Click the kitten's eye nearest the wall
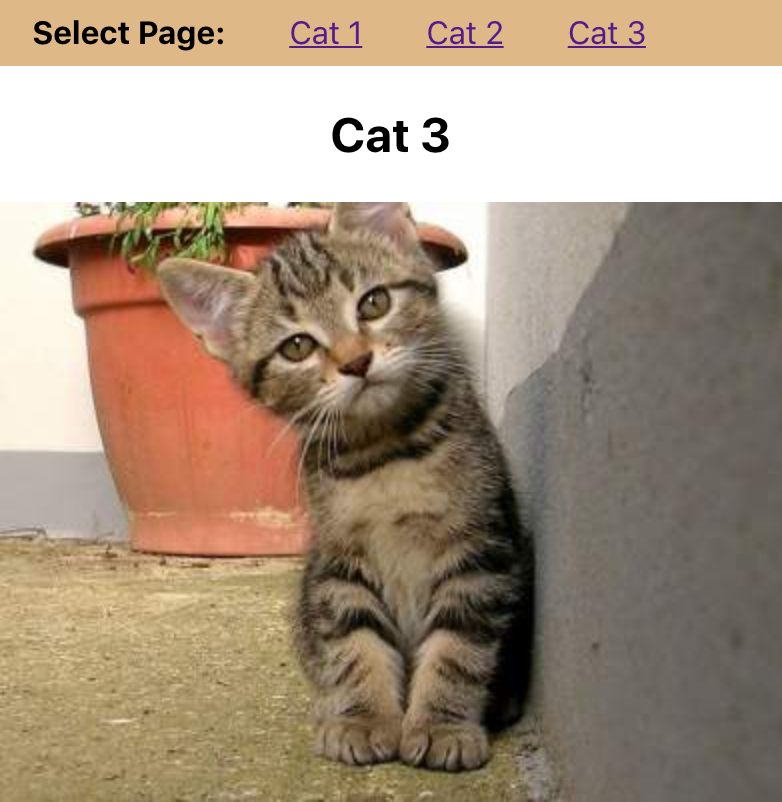Screen dimensions: 782x802 tap(374, 303)
